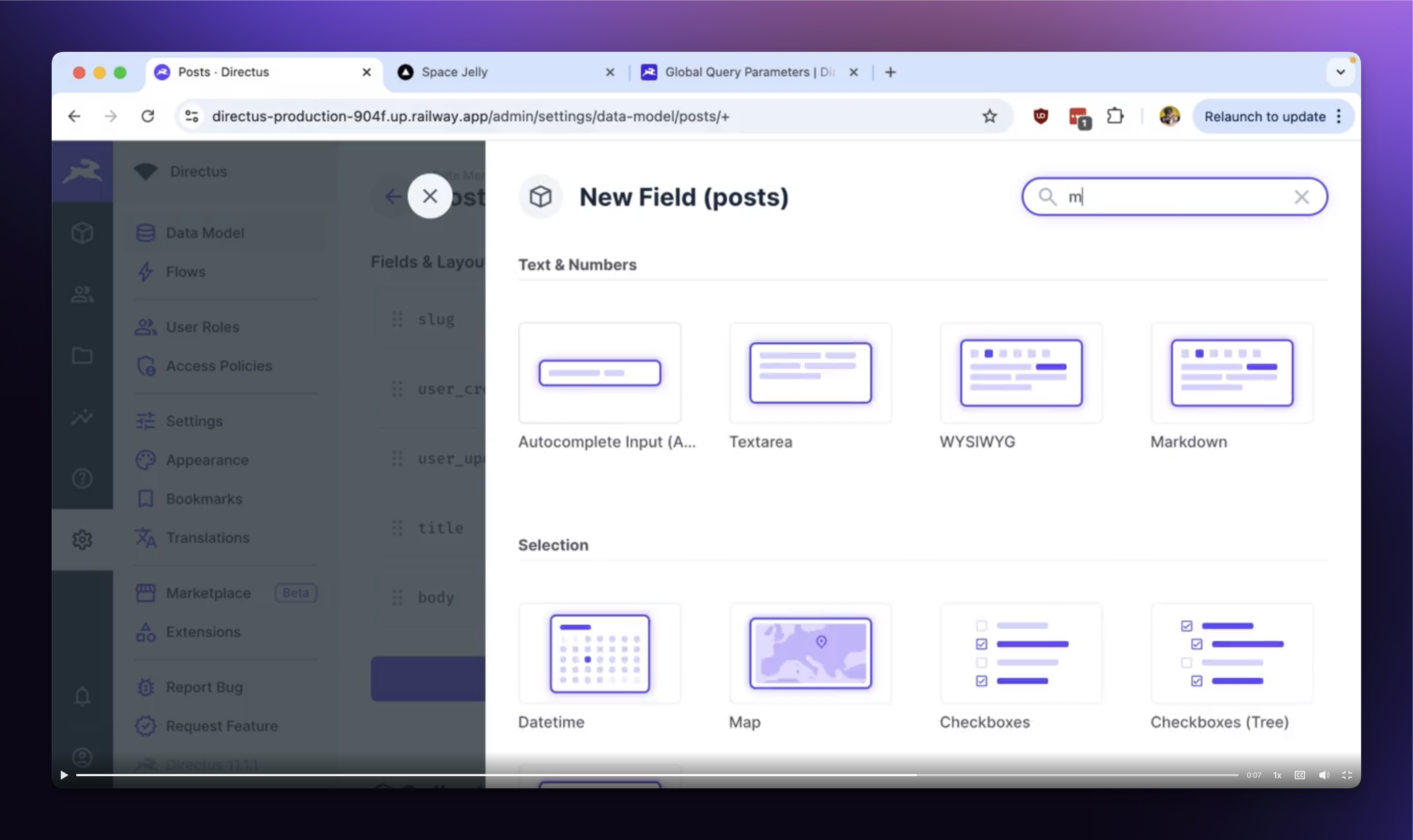The height and width of the screenshot is (840, 1413).
Task: Click the Directus rabbit logo
Action: (82, 171)
